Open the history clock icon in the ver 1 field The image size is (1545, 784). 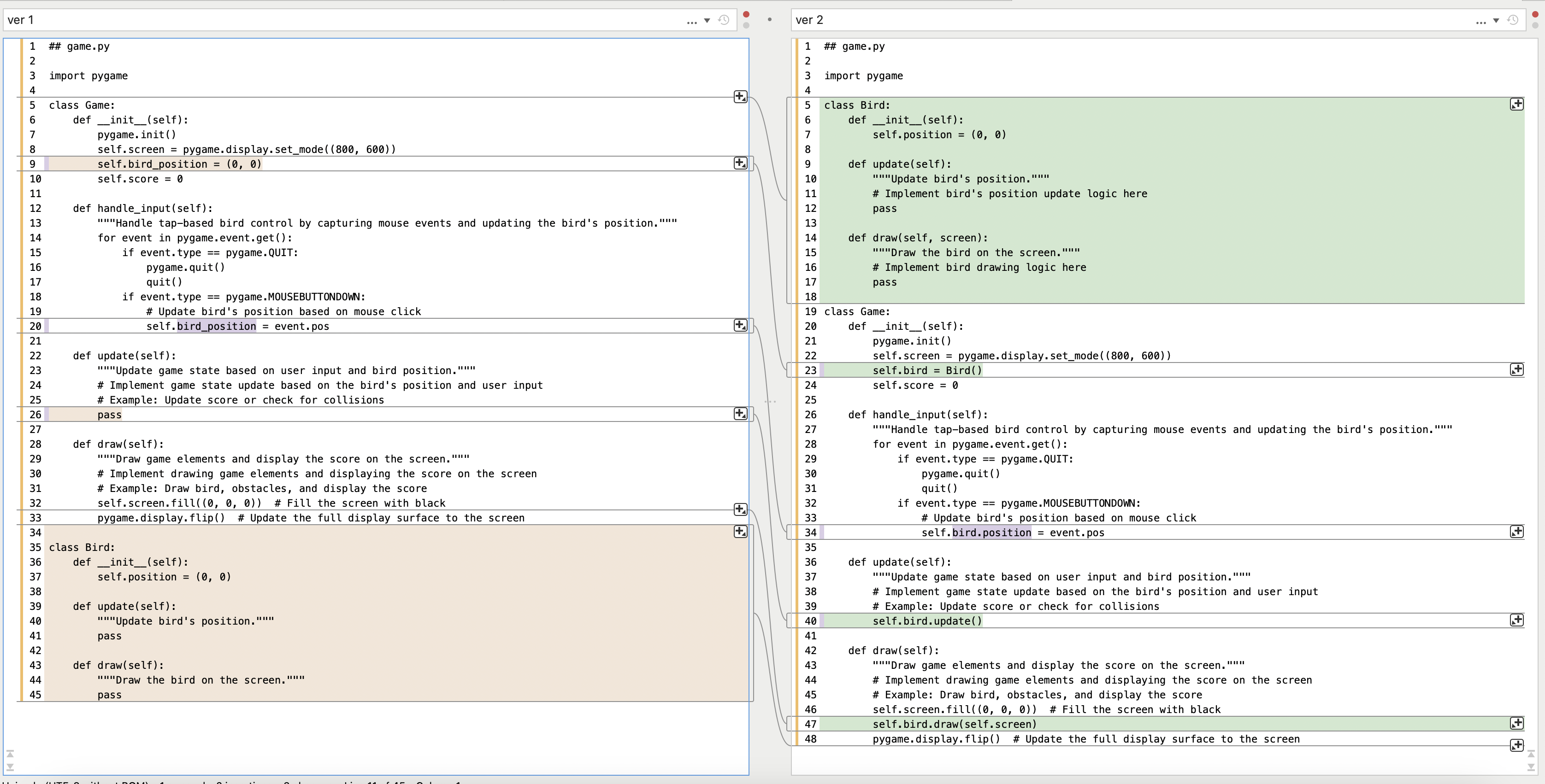pos(724,20)
